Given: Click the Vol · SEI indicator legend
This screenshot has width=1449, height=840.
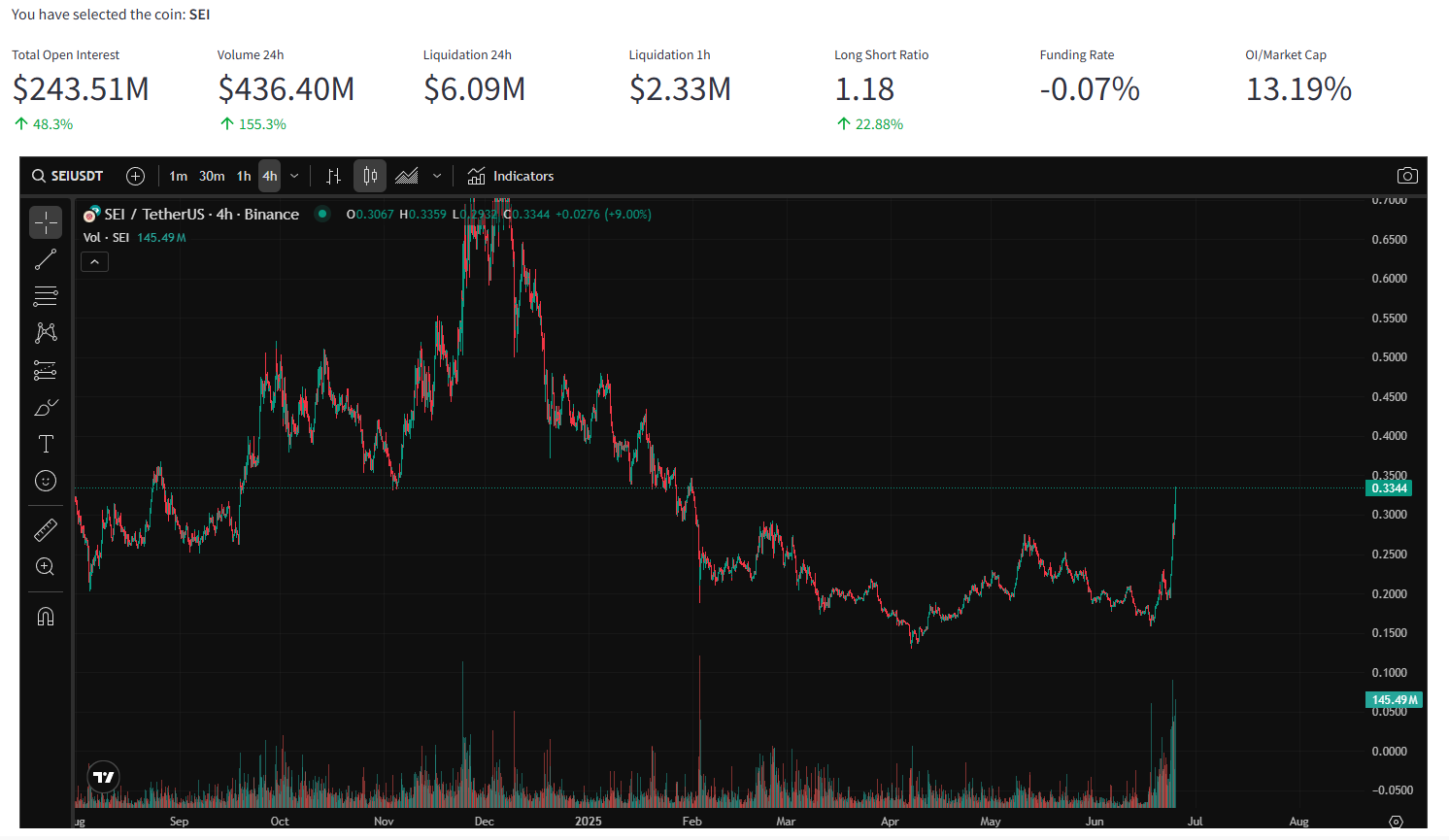Looking at the screenshot, I should [x=106, y=238].
